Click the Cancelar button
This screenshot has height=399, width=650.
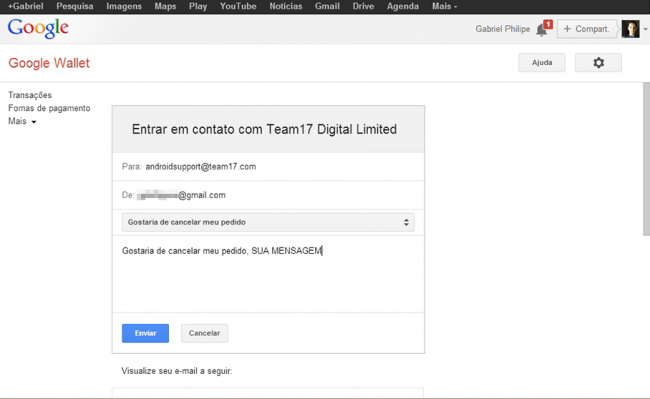click(204, 333)
